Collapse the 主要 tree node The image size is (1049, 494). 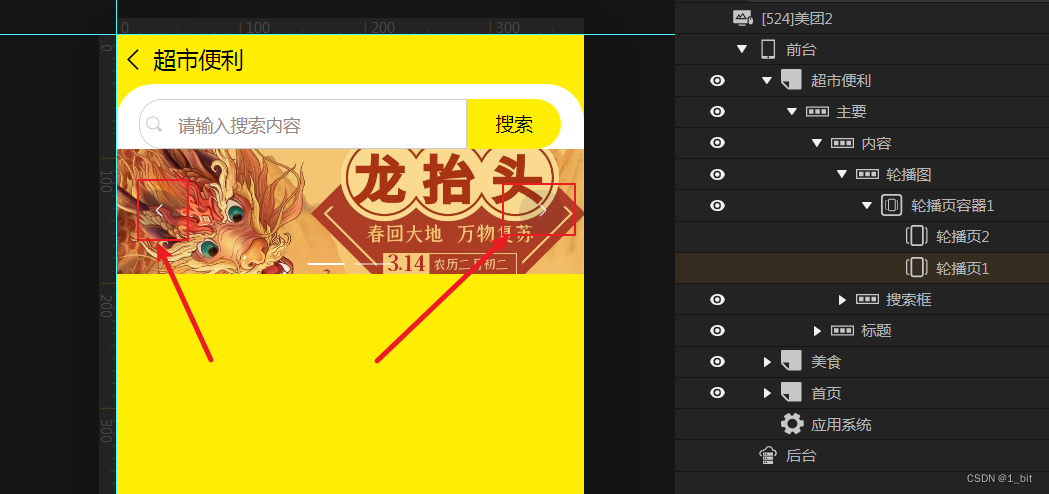(791, 112)
